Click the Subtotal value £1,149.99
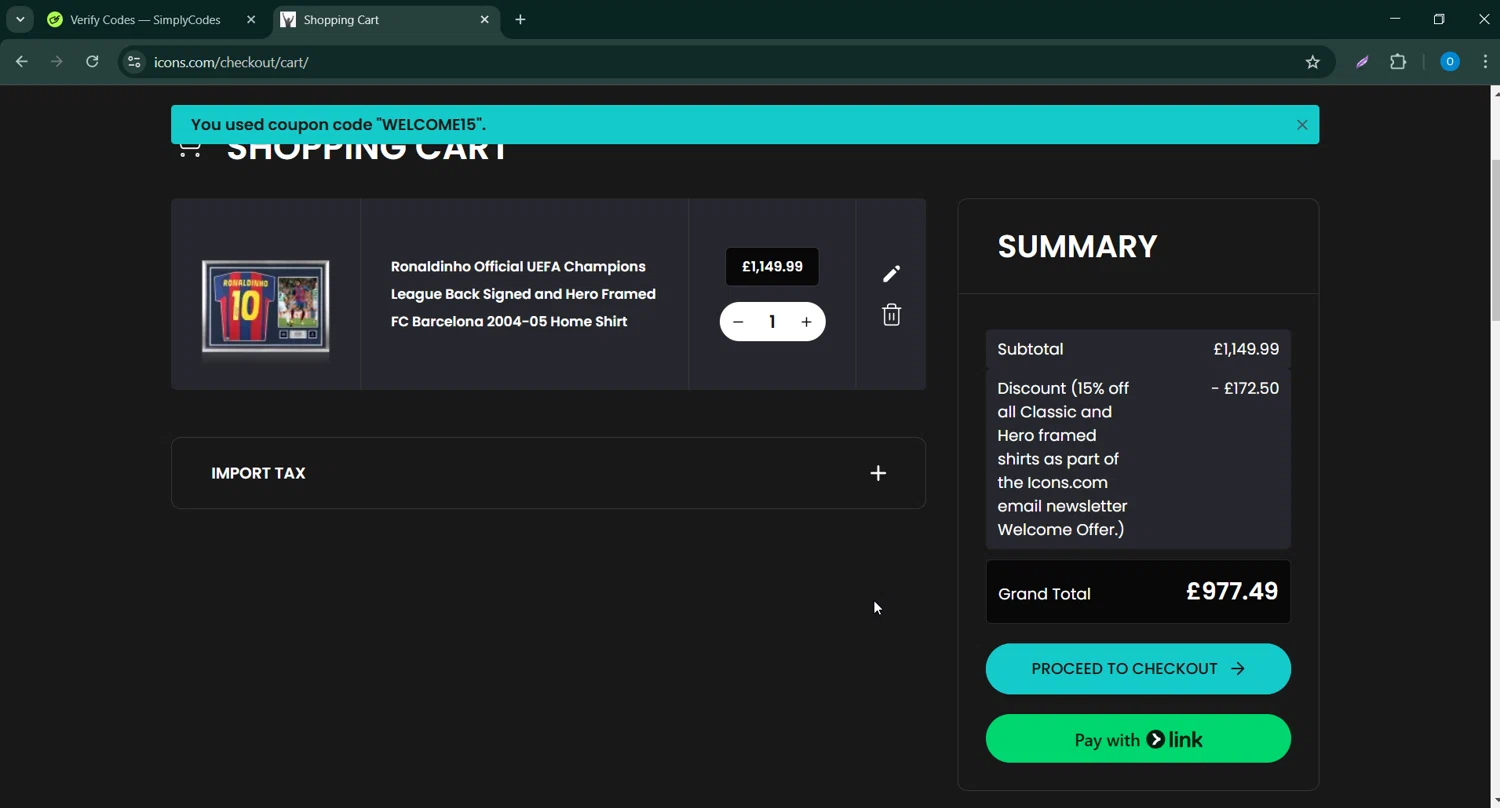The image size is (1500, 808). pyautogui.click(x=1246, y=349)
